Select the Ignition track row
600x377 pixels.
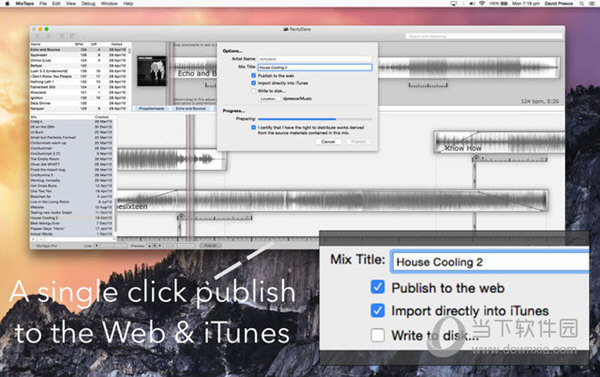pyautogui.click(x=79, y=98)
